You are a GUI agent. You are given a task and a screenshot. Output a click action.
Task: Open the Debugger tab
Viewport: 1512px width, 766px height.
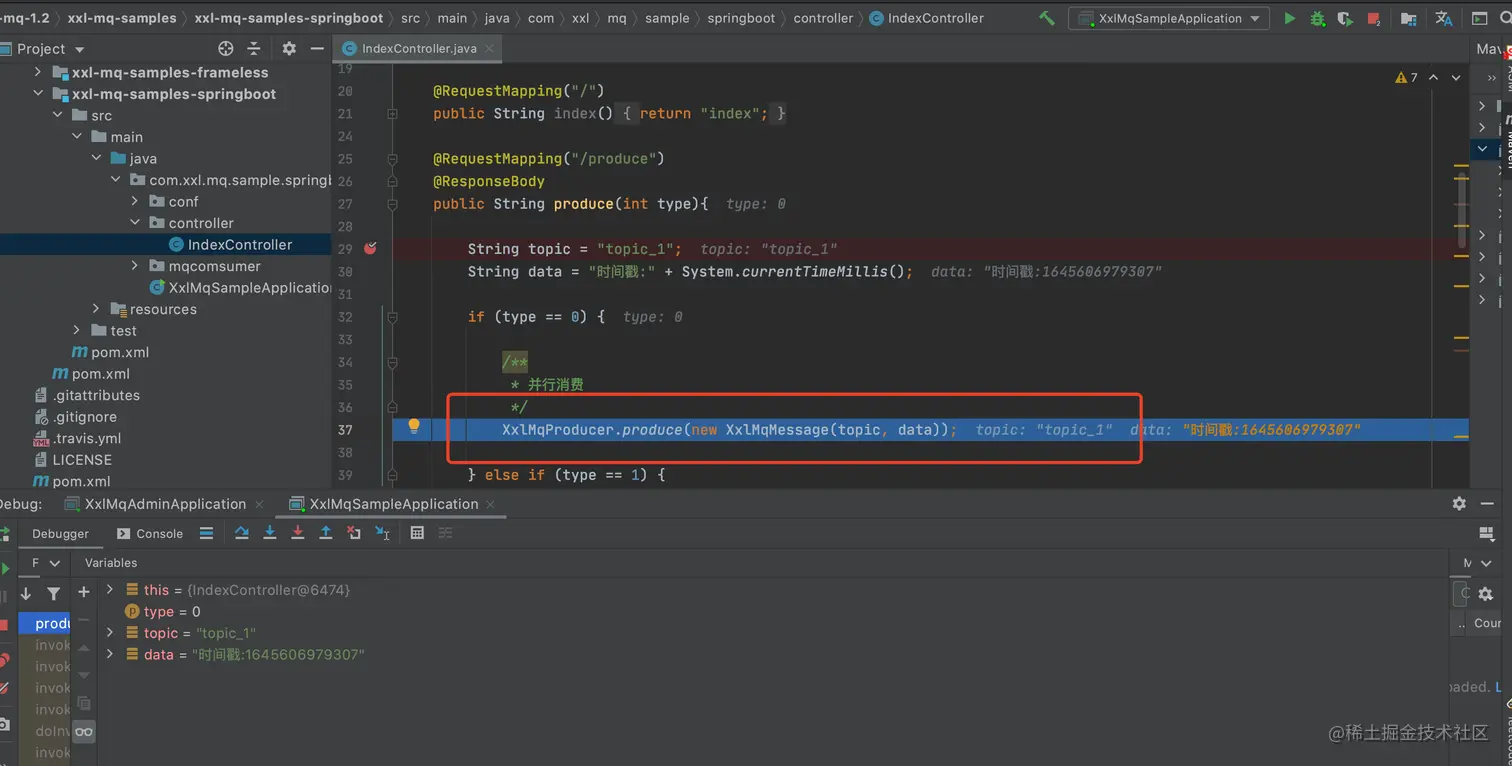pyautogui.click(x=60, y=533)
